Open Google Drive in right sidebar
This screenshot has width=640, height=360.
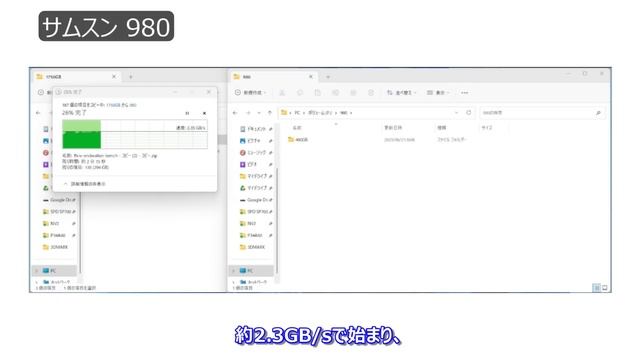[256, 200]
